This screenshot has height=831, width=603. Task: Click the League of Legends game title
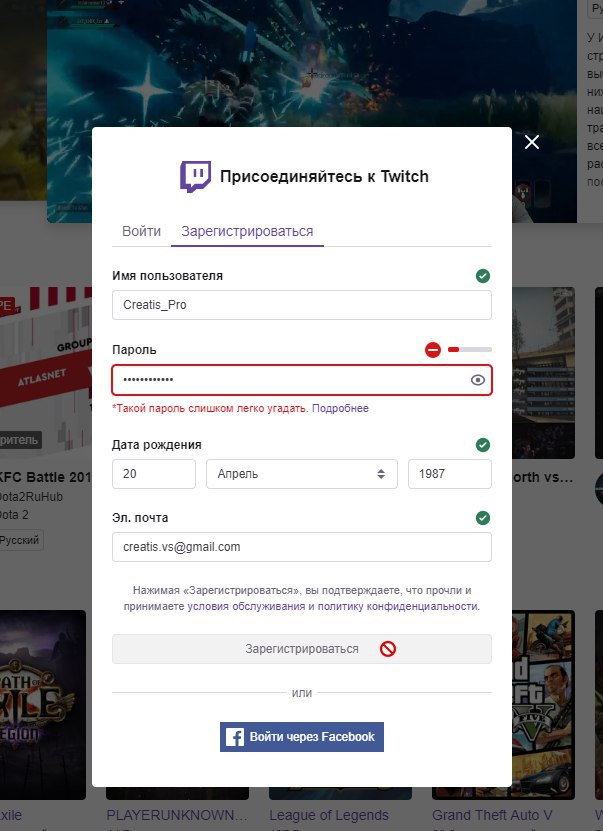[329, 815]
